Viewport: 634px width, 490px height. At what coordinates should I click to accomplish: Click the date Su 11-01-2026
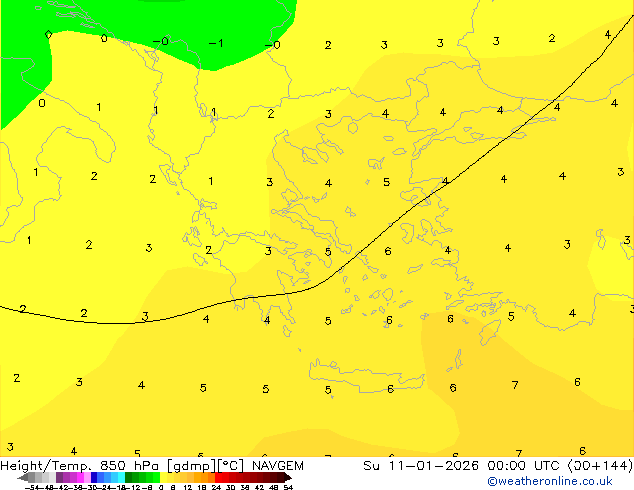click(x=421, y=466)
